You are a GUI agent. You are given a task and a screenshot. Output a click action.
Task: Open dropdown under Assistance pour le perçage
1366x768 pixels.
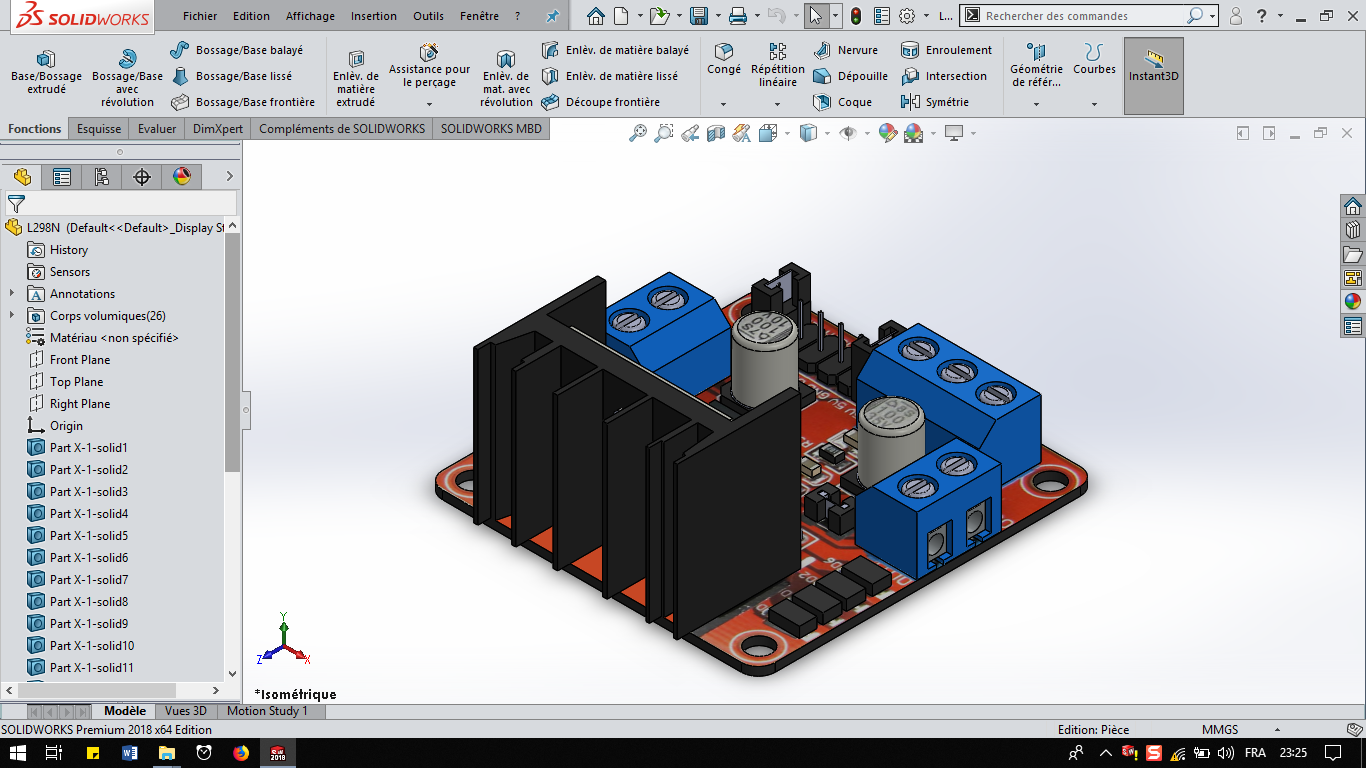click(x=429, y=104)
